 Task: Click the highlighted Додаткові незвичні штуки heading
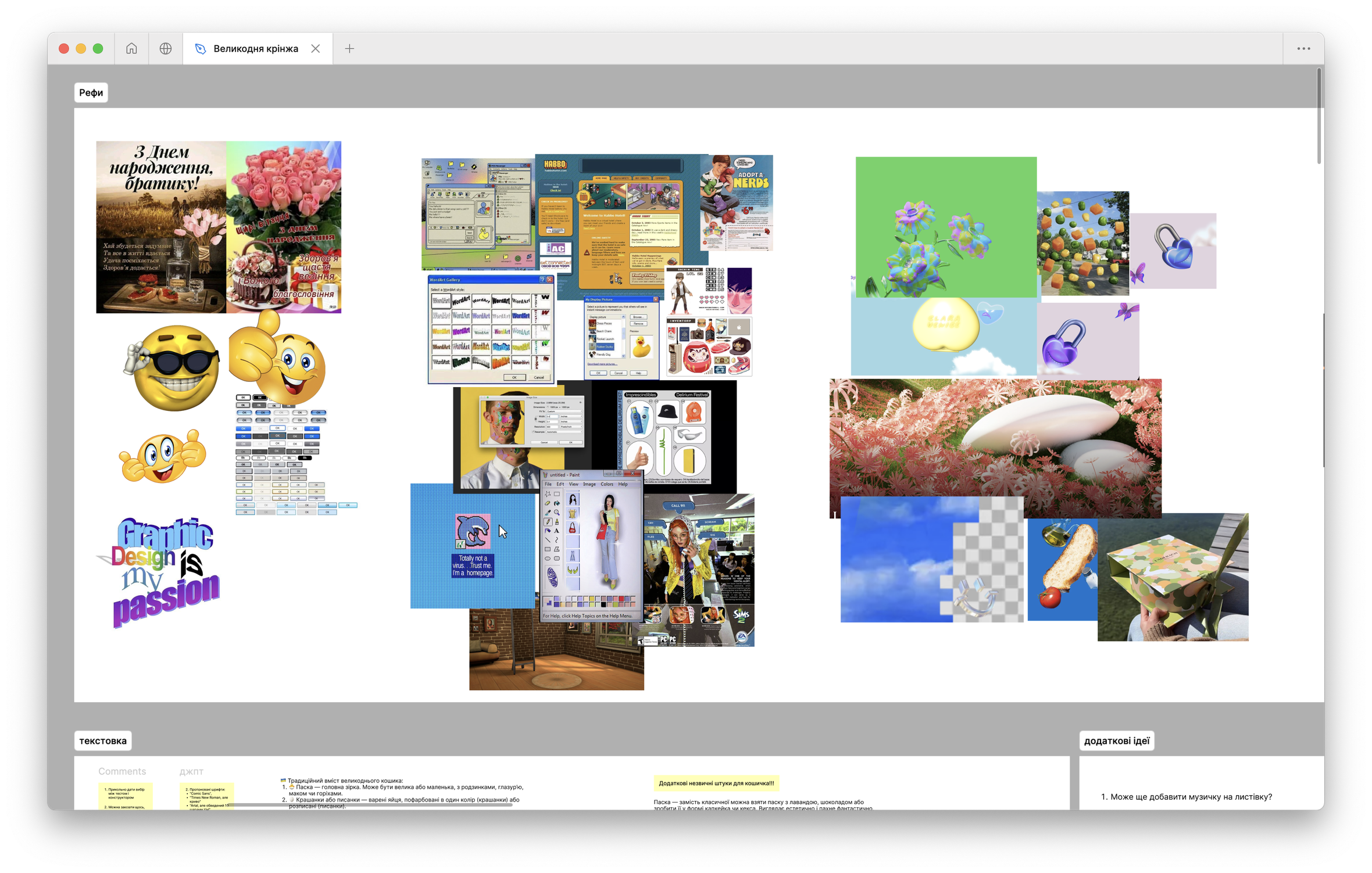click(x=716, y=783)
